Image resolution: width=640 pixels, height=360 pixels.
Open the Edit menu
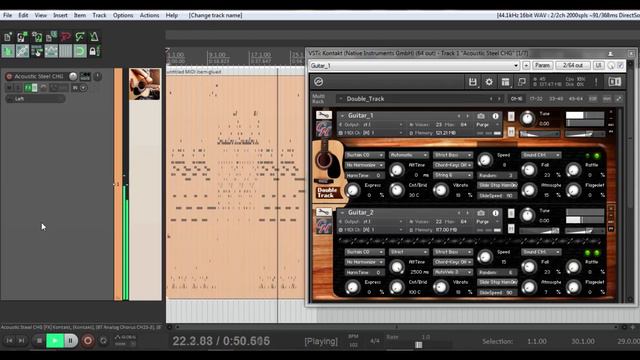23,16
